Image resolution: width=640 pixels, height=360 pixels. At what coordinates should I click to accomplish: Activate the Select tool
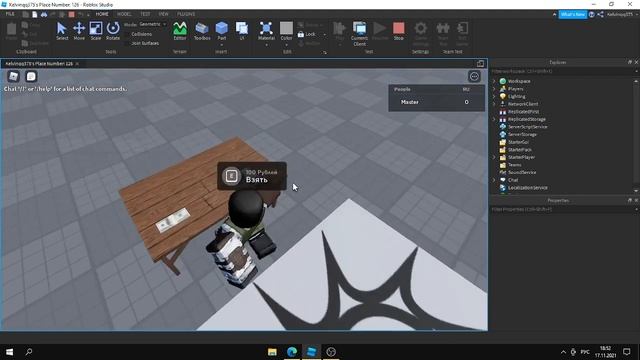pos(62,31)
